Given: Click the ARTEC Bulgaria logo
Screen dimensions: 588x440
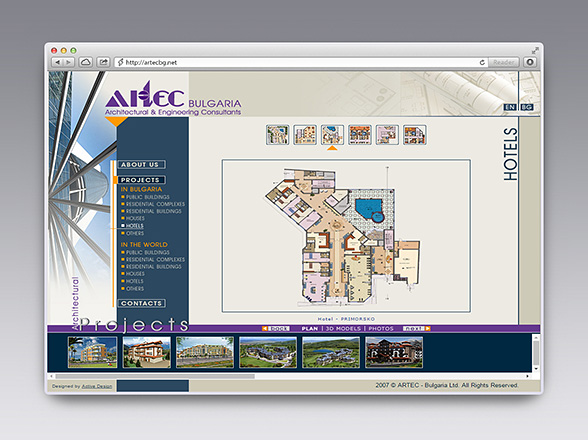Looking at the screenshot, I should pyautogui.click(x=172, y=98).
